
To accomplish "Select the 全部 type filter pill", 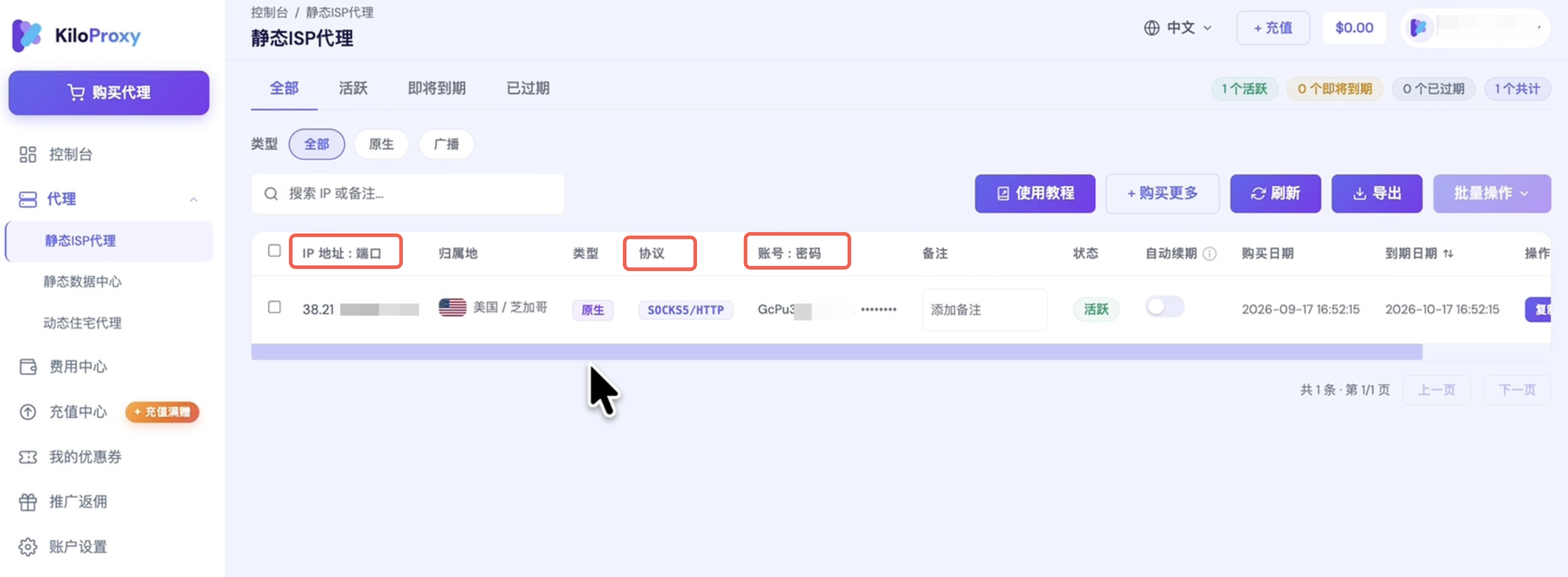I will (x=317, y=145).
